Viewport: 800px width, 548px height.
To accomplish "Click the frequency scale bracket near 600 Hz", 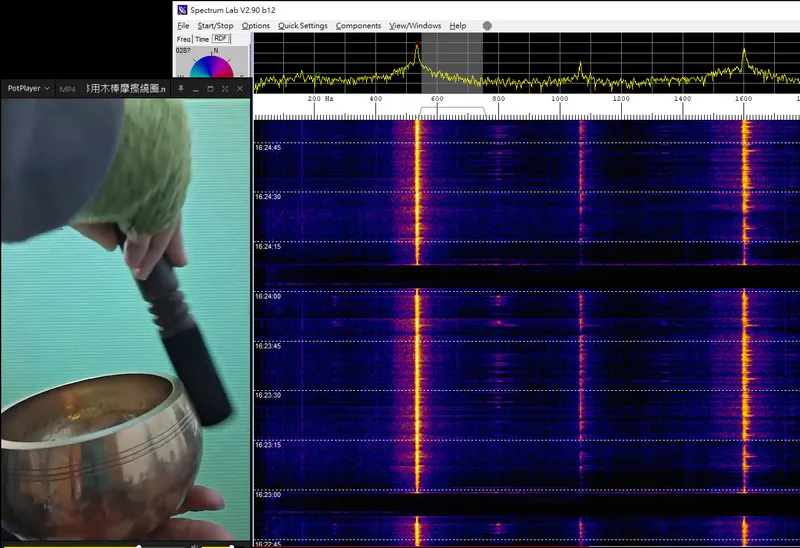I will click(x=452, y=109).
